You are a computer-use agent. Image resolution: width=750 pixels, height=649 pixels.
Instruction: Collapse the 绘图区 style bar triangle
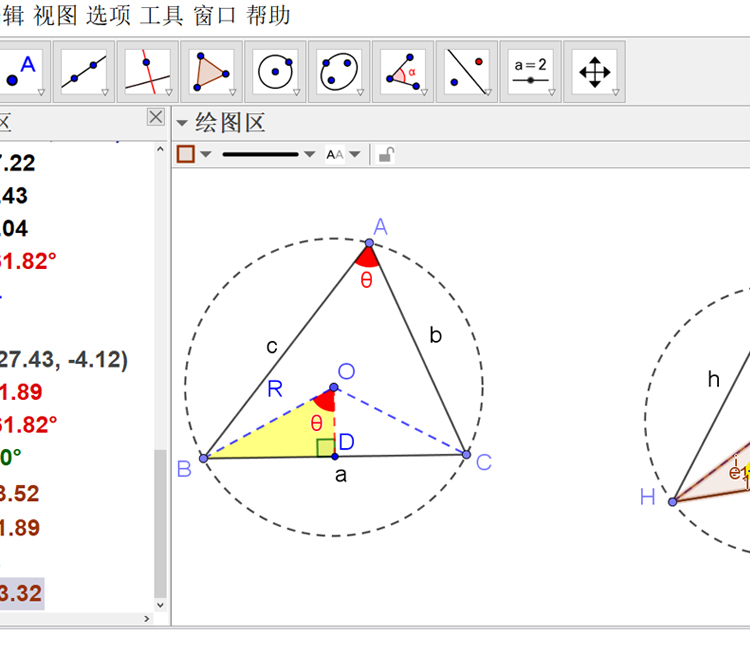tap(182, 123)
